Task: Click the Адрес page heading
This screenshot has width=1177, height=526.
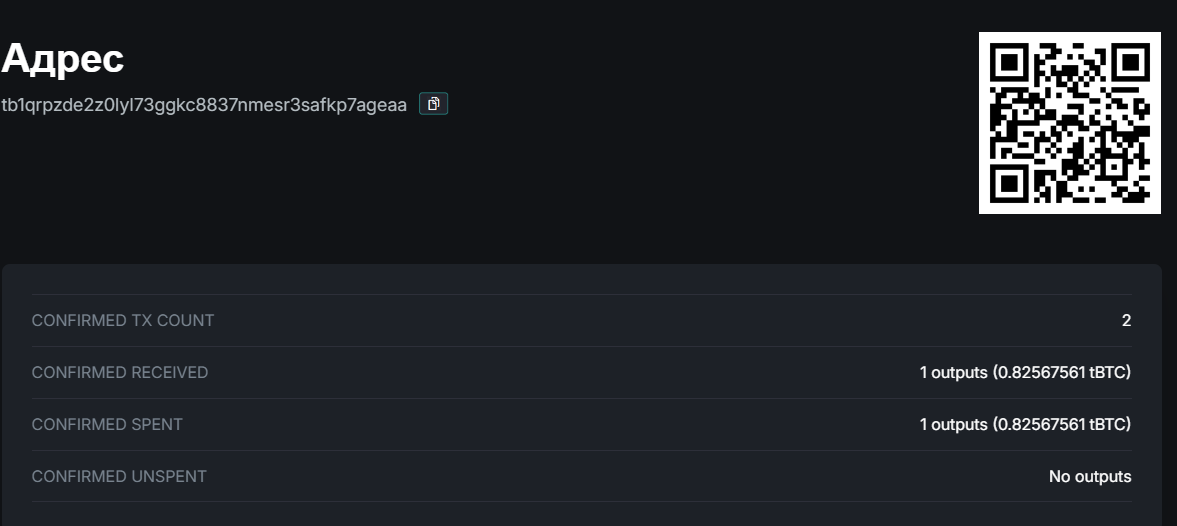Action: pyautogui.click(x=63, y=58)
